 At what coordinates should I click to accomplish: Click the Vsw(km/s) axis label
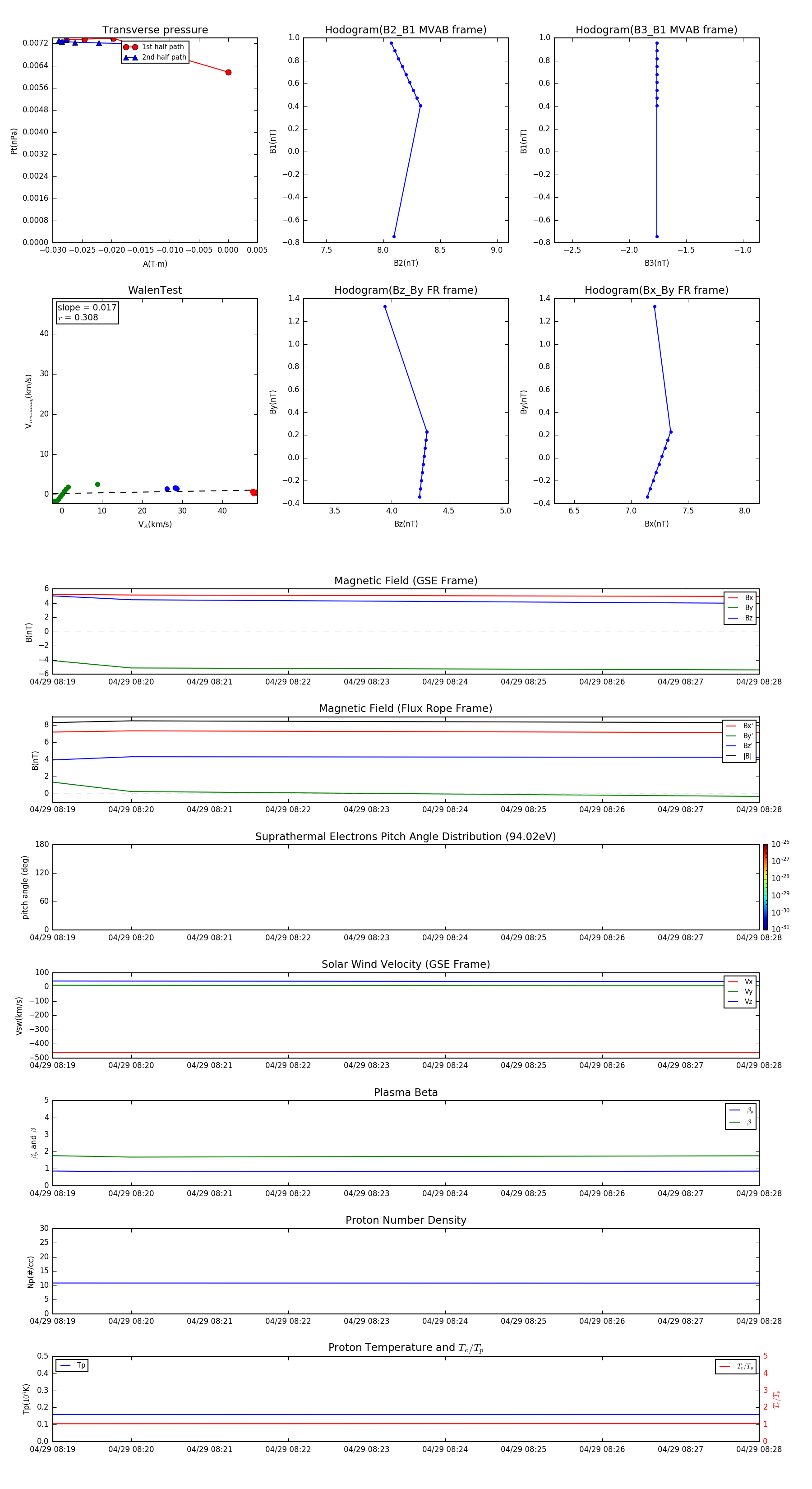[19, 1016]
